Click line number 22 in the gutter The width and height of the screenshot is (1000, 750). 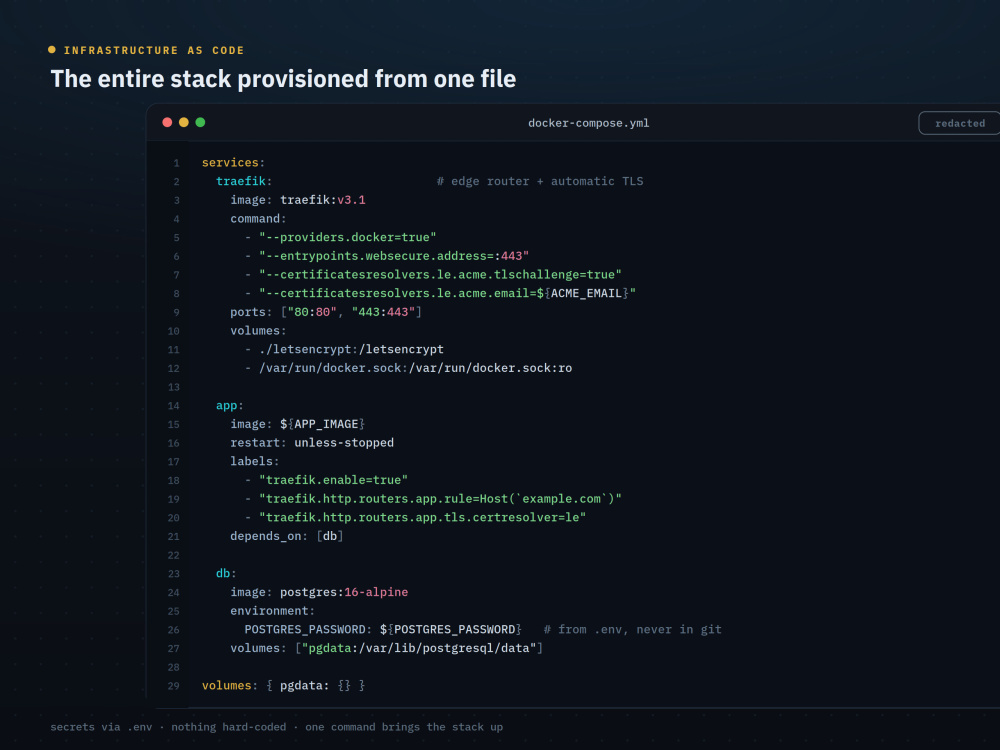tap(173, 555)
